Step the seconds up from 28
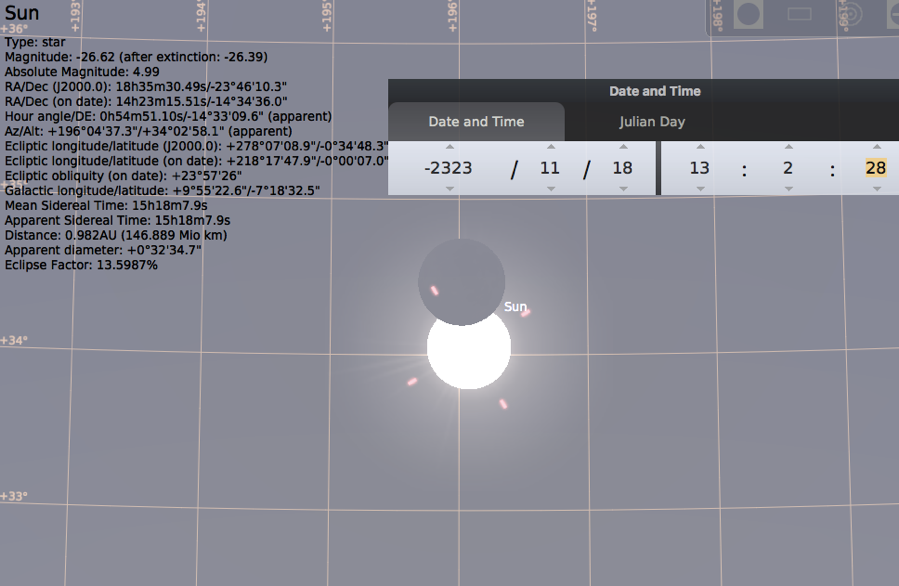This screenshot has height=586, width=899. [x=876, y=147]
